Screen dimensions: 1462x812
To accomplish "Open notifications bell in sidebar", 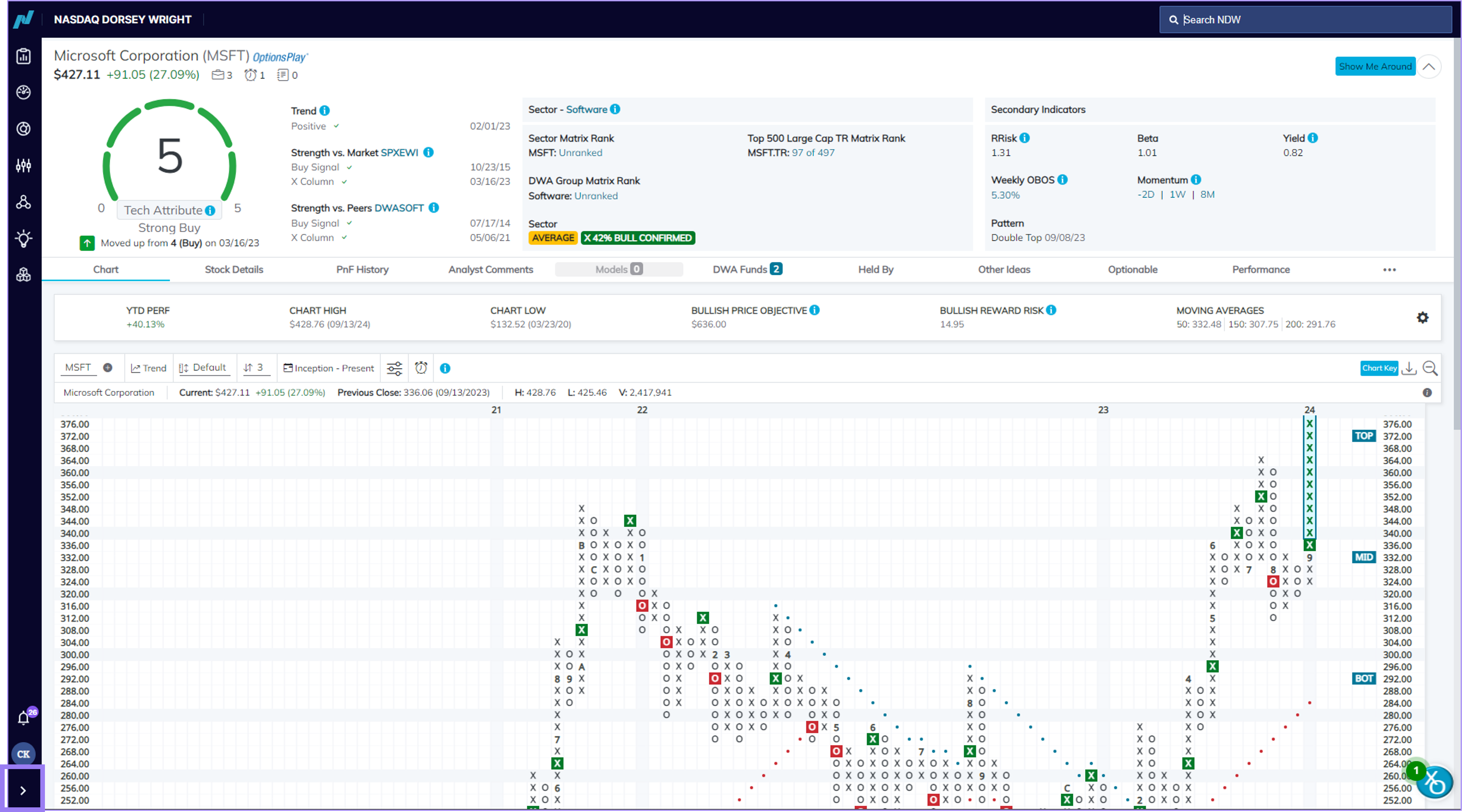I will point(23,718).
